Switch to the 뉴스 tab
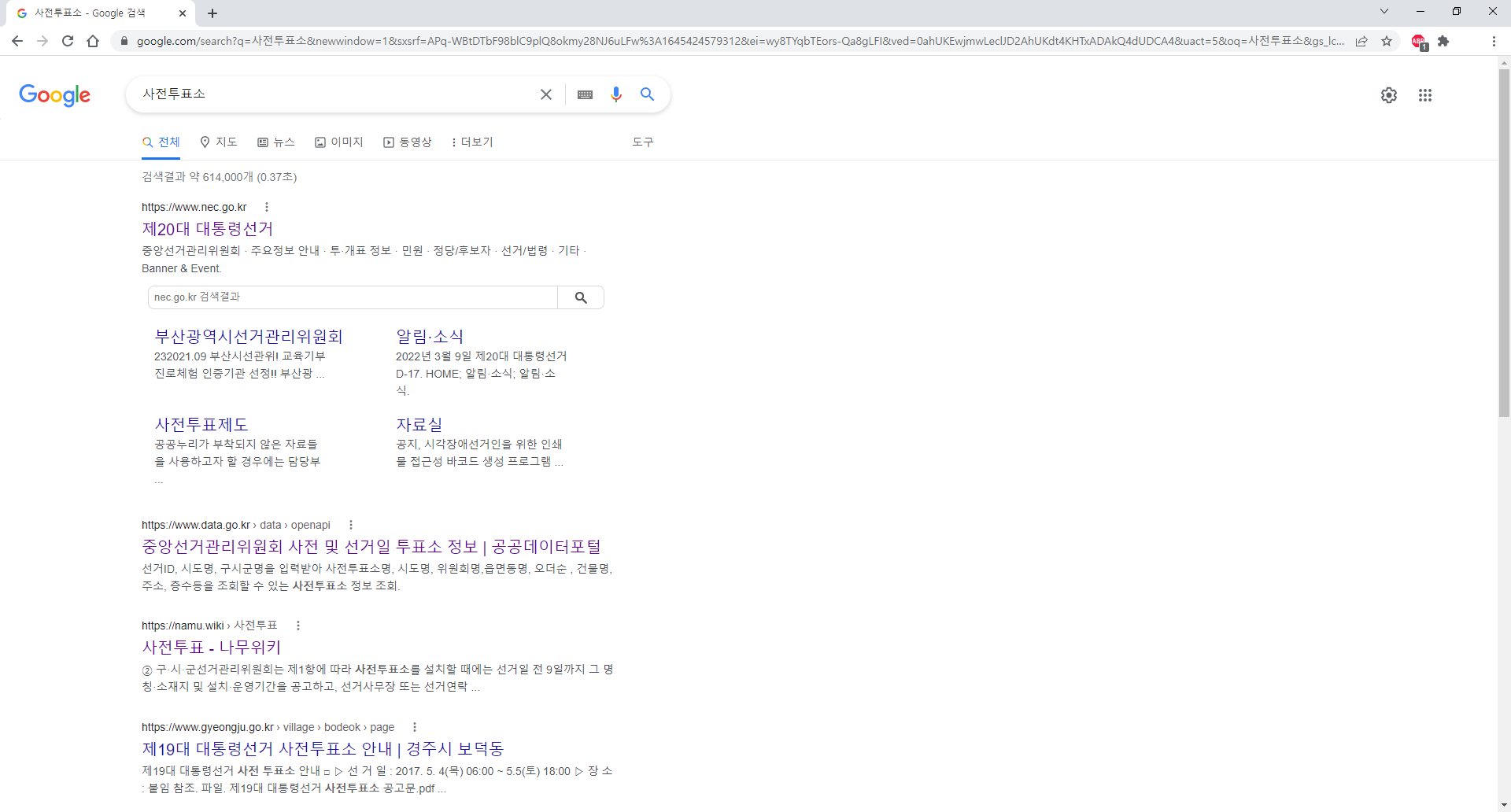 point(276,142)
